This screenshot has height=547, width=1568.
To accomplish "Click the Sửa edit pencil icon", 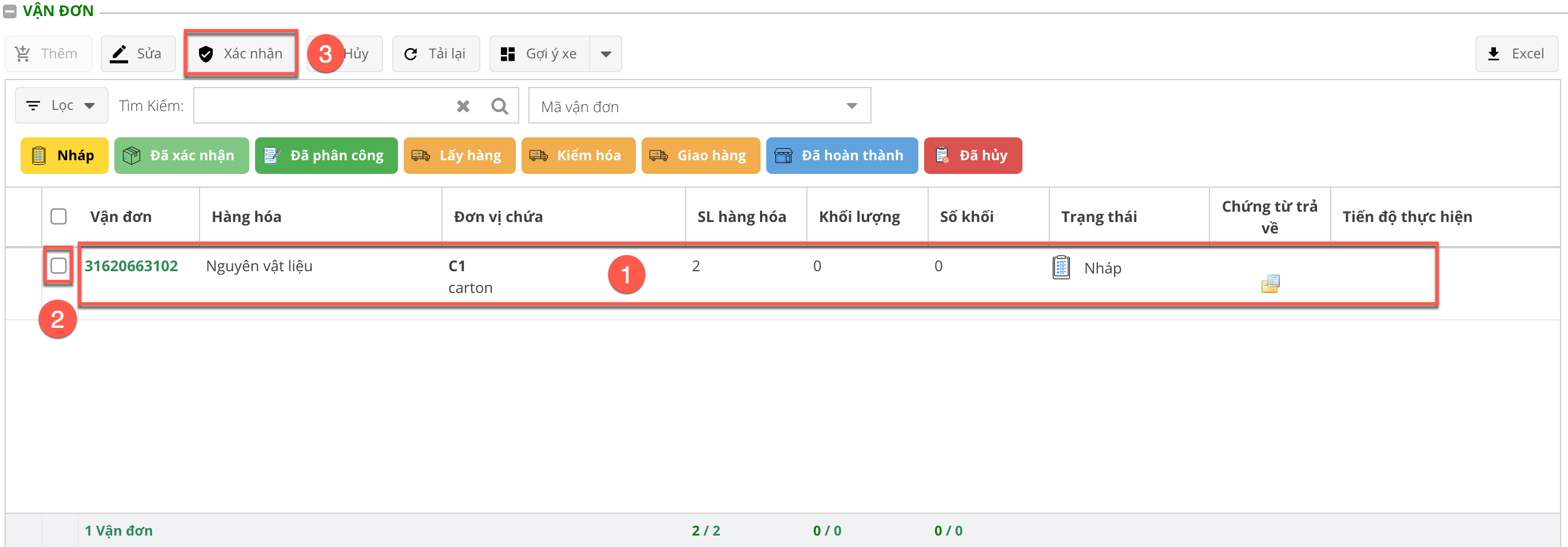I will (119, 54).
